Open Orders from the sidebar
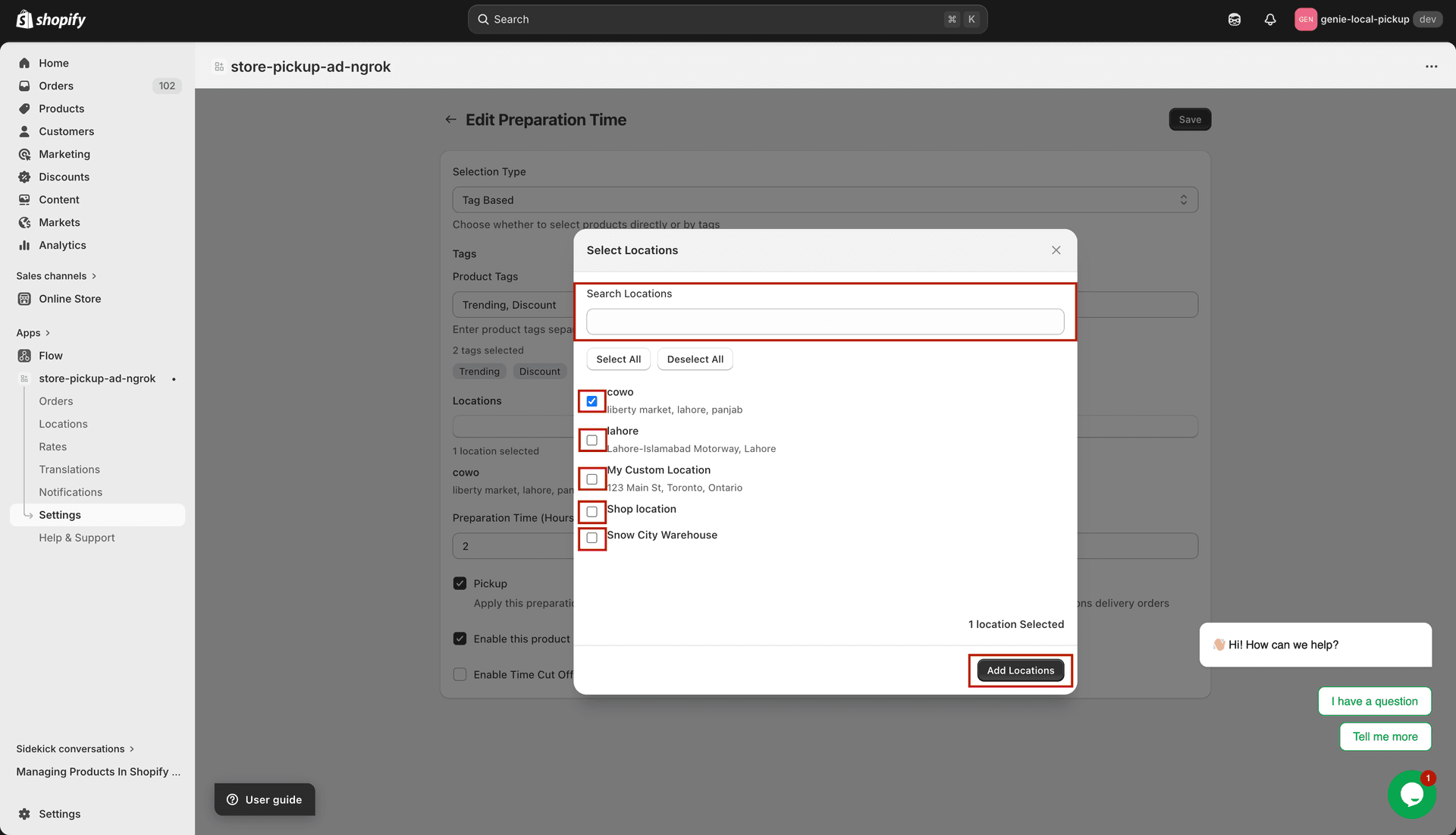 click(x=56, y=86)
